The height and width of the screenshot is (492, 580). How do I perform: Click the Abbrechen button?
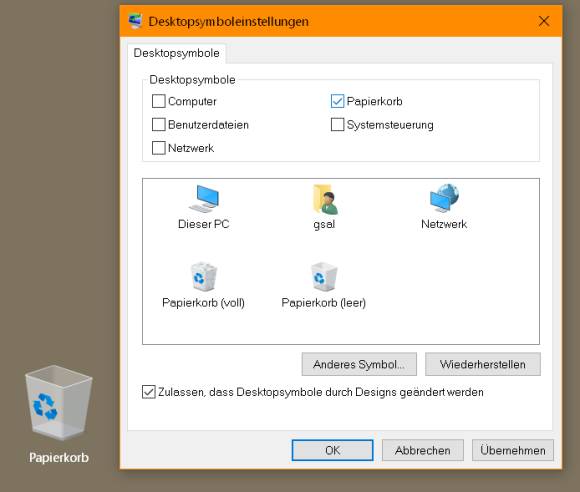(x=423, y=450)
